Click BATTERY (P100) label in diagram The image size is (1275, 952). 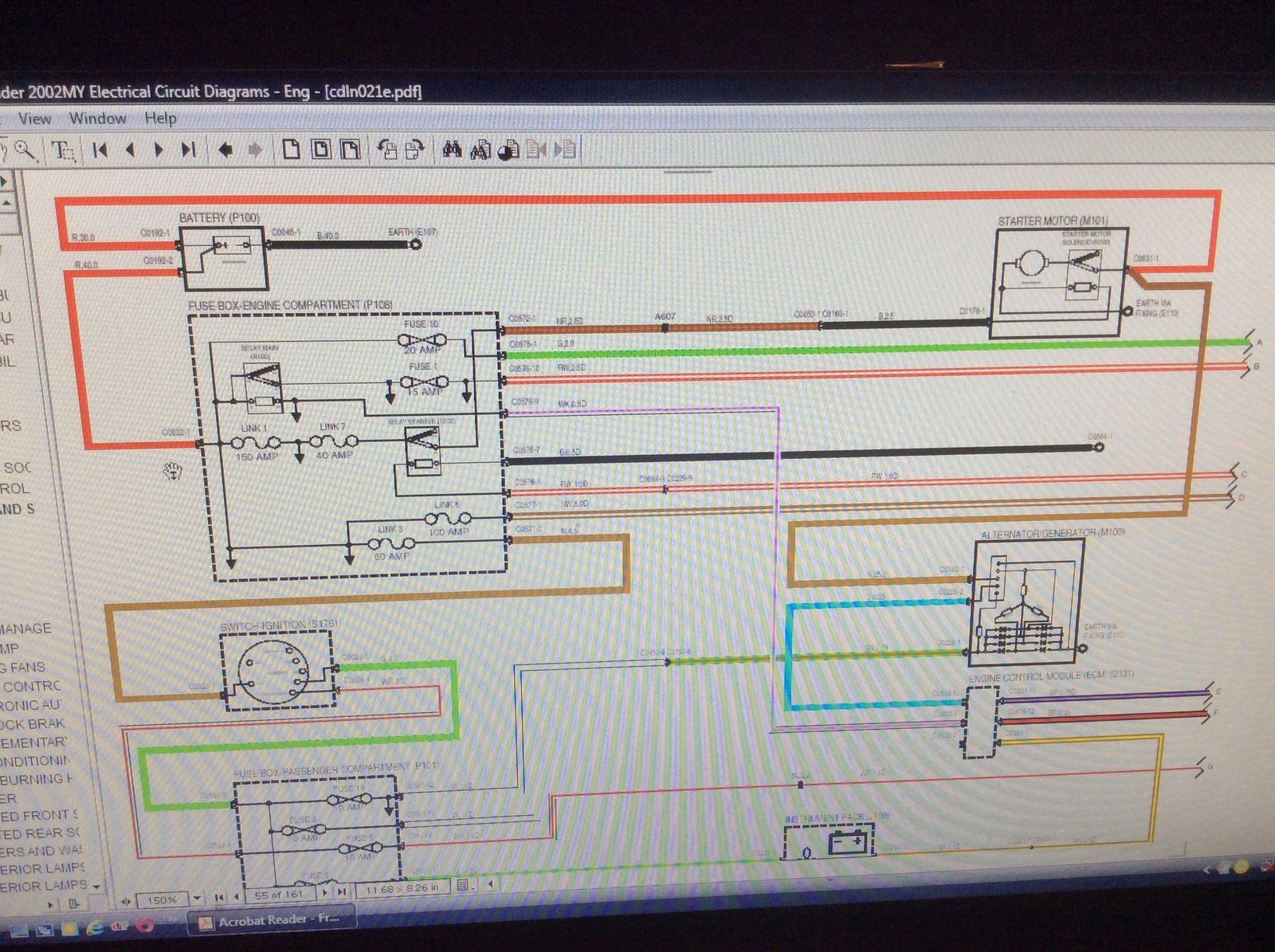pyautogui.click(x=219, y=217)
